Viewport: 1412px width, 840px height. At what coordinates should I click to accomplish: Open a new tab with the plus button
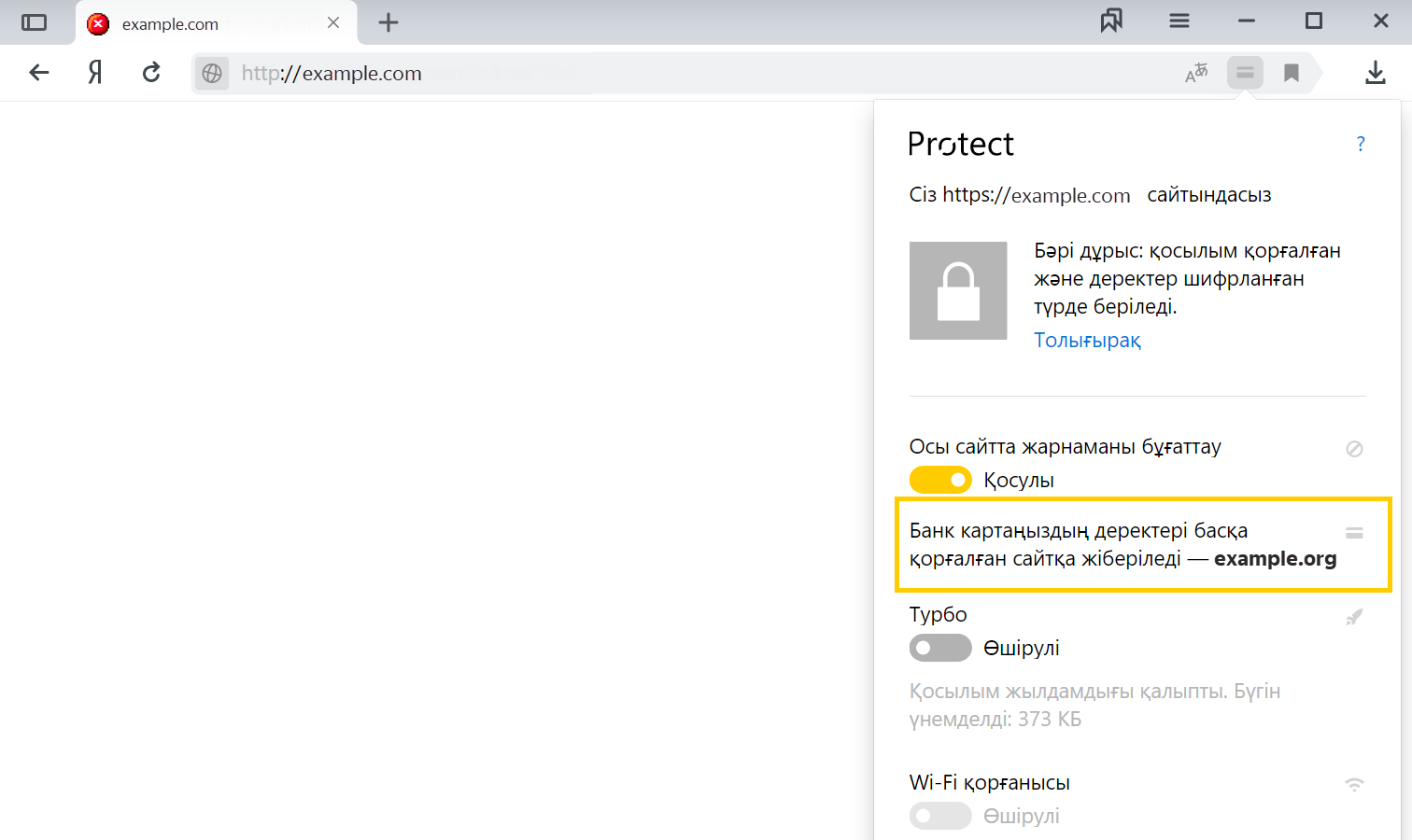(x=388, y=22)
